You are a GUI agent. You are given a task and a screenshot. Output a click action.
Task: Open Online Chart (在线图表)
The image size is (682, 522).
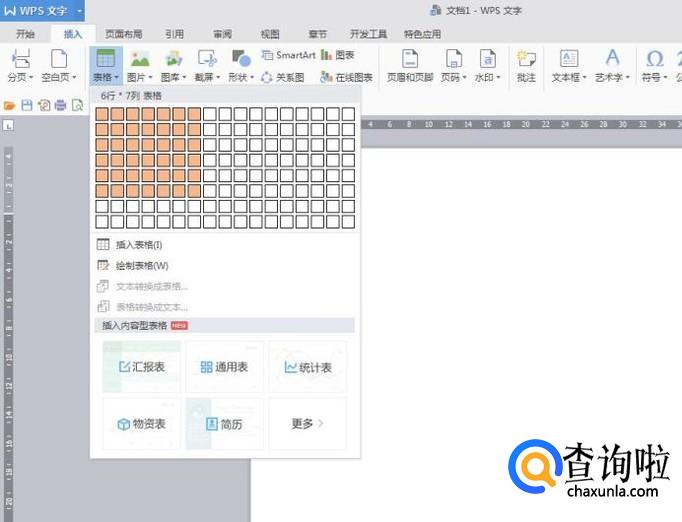(346, 77)
